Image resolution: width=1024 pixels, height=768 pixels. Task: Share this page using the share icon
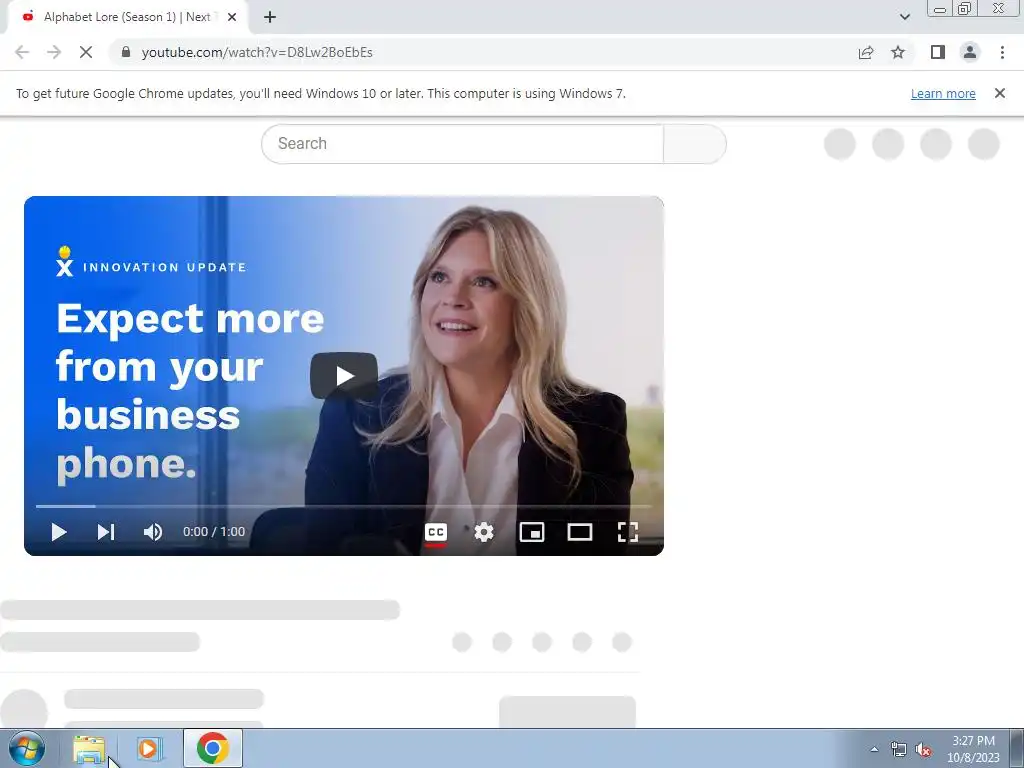click(x=866, y=52)
